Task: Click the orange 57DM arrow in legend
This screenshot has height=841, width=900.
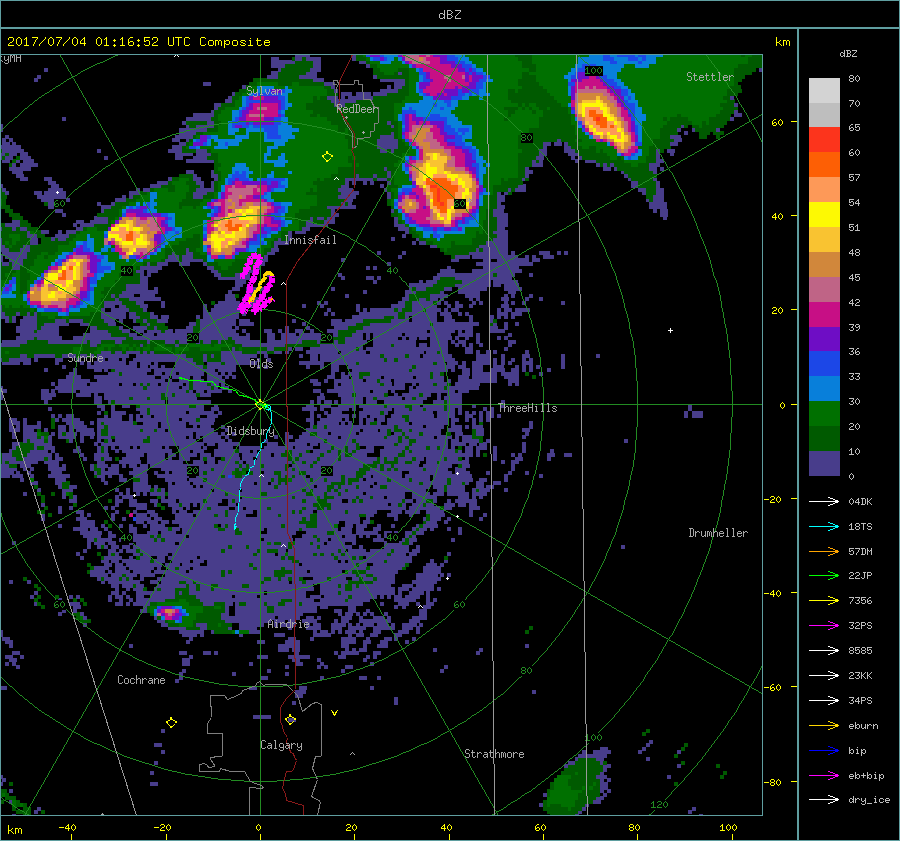Action: [x=824, y=551]
